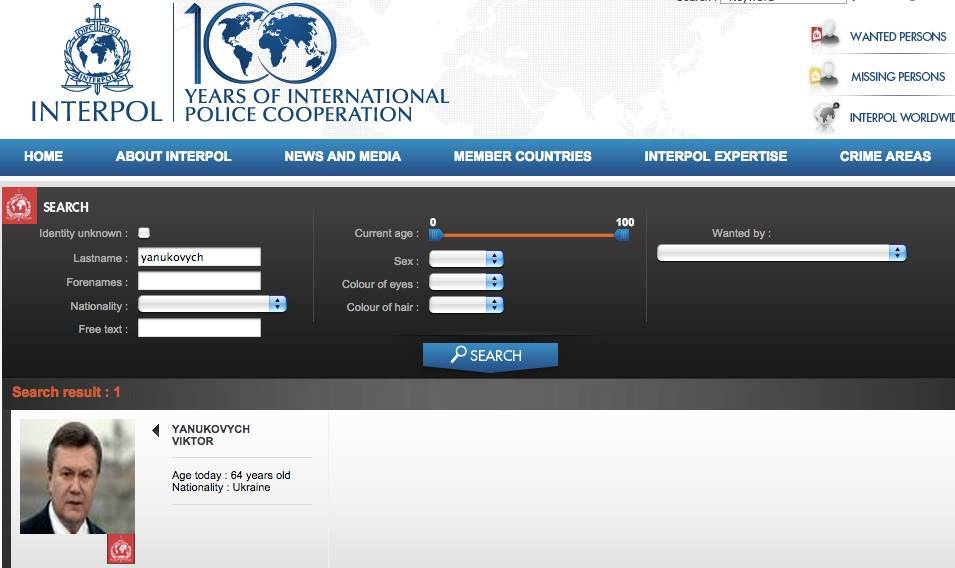This screenshot has width=955, height=568.
Task: Toggle the Identity unknown checkbox
Action: coord(144,233)
